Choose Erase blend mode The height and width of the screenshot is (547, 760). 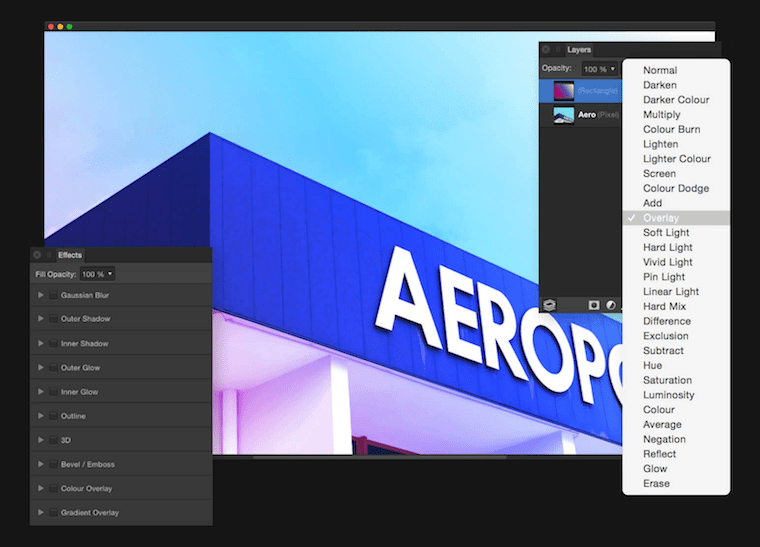676,484
